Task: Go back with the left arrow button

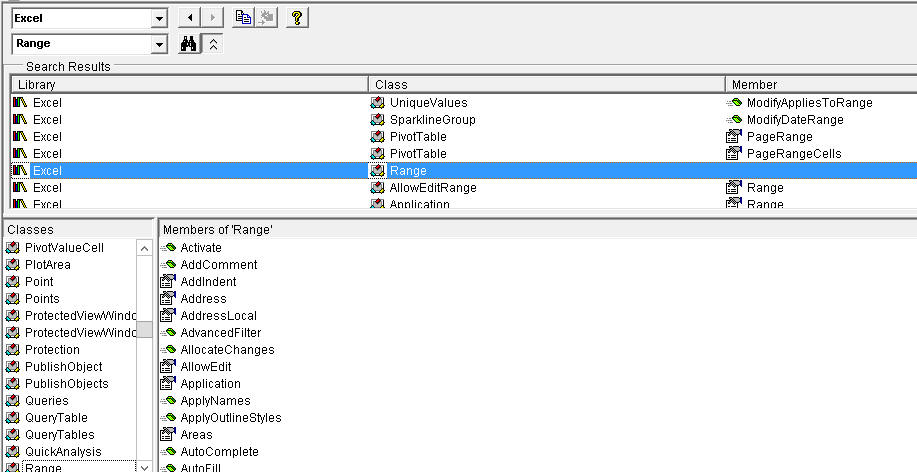Action: point(189,18)
